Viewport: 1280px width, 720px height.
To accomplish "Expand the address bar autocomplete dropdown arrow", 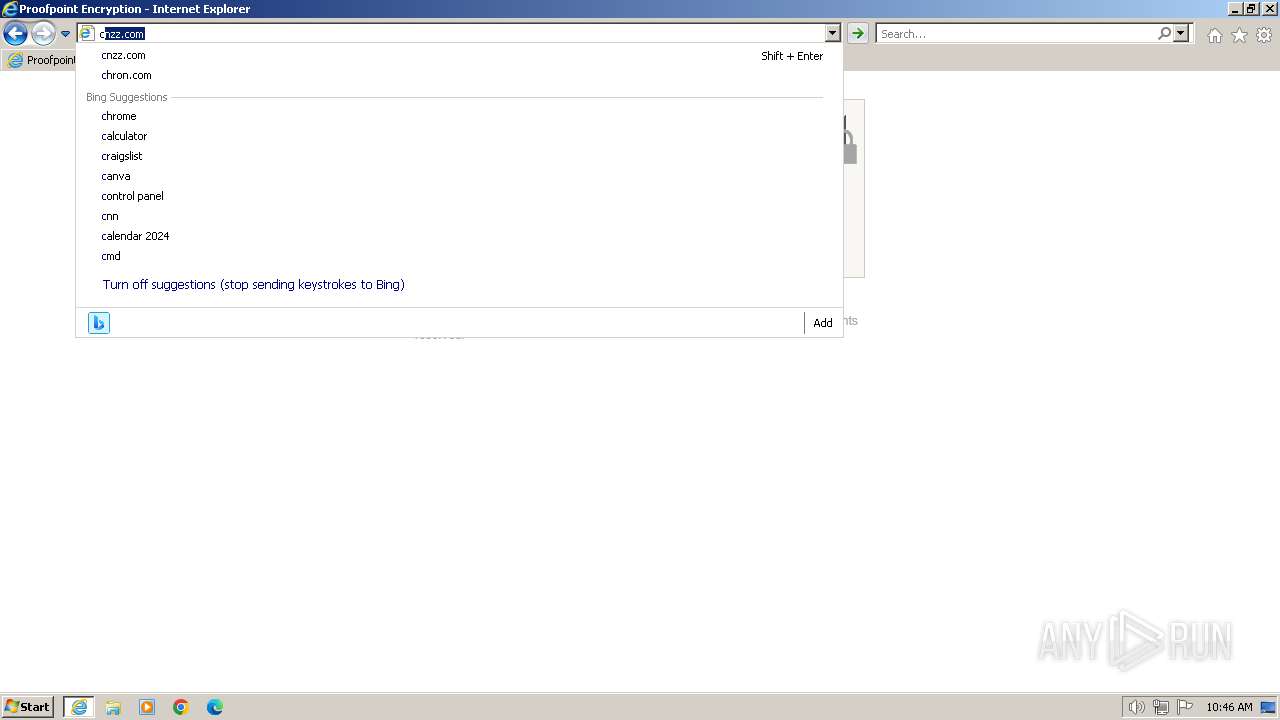I will point(832,34).
